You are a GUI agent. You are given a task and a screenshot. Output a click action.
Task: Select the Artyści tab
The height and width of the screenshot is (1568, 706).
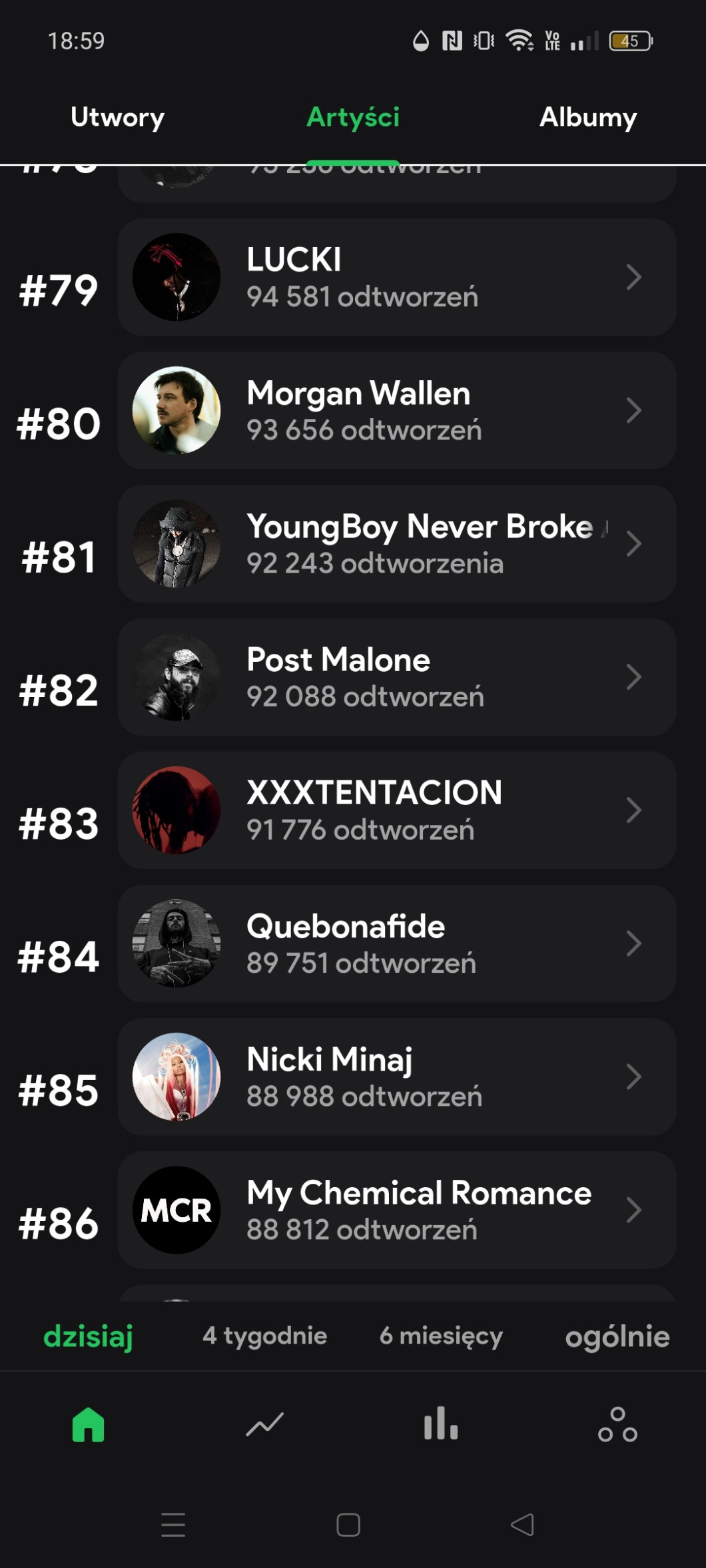click(353, 117)
